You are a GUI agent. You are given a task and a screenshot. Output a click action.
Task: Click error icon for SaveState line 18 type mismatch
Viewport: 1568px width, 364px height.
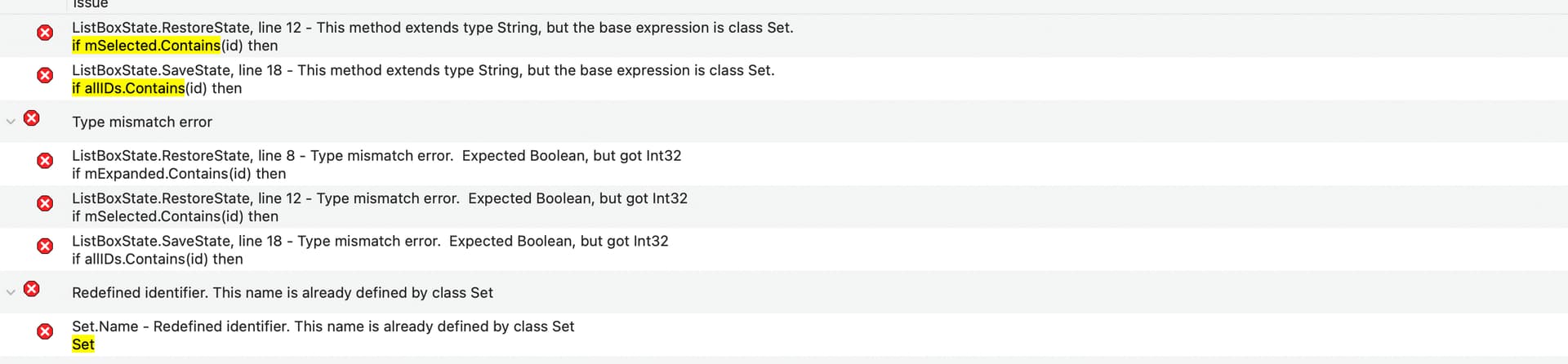tap(45, 246)
